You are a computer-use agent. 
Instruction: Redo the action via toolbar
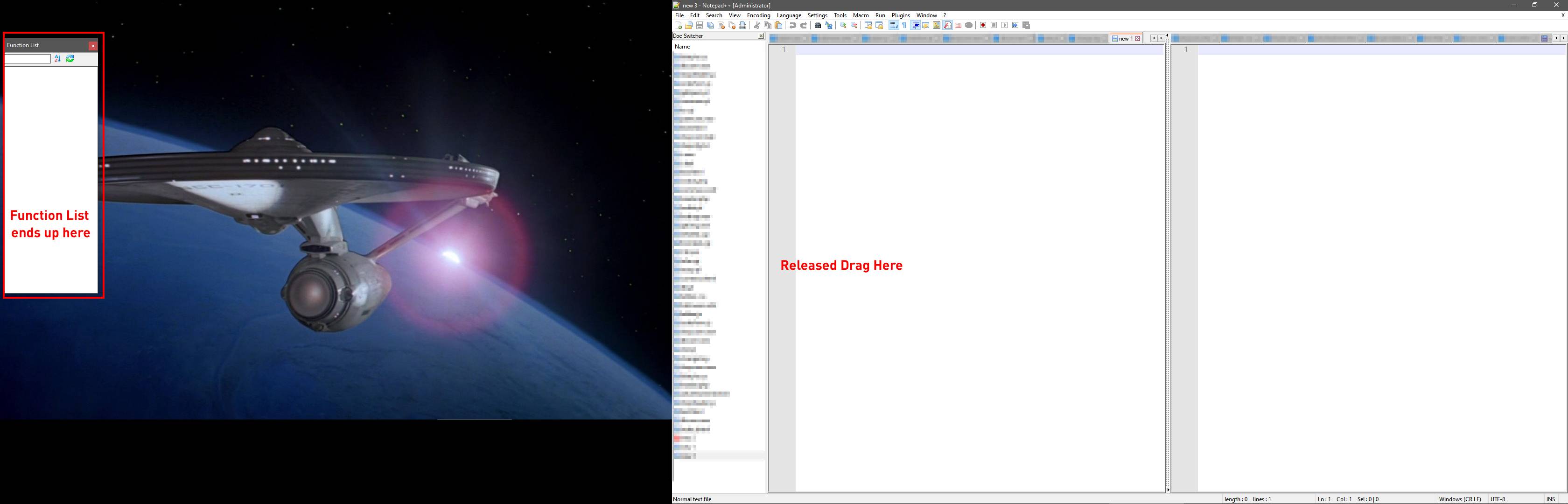point(804,26)
